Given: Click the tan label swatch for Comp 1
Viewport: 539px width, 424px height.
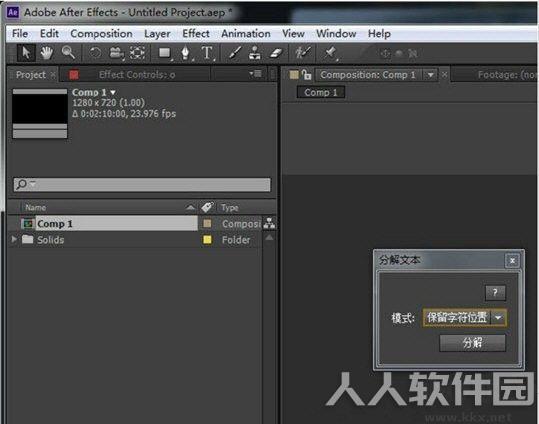Looking at the screenshot, I should [x=207, y=224].
